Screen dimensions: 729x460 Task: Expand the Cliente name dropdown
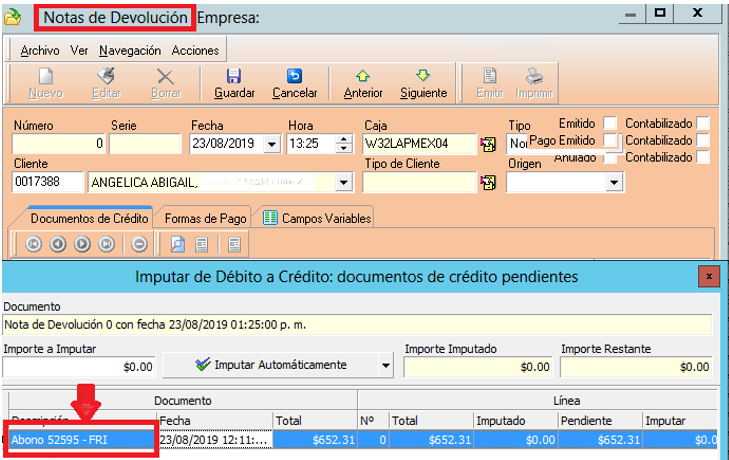(344, 182)
